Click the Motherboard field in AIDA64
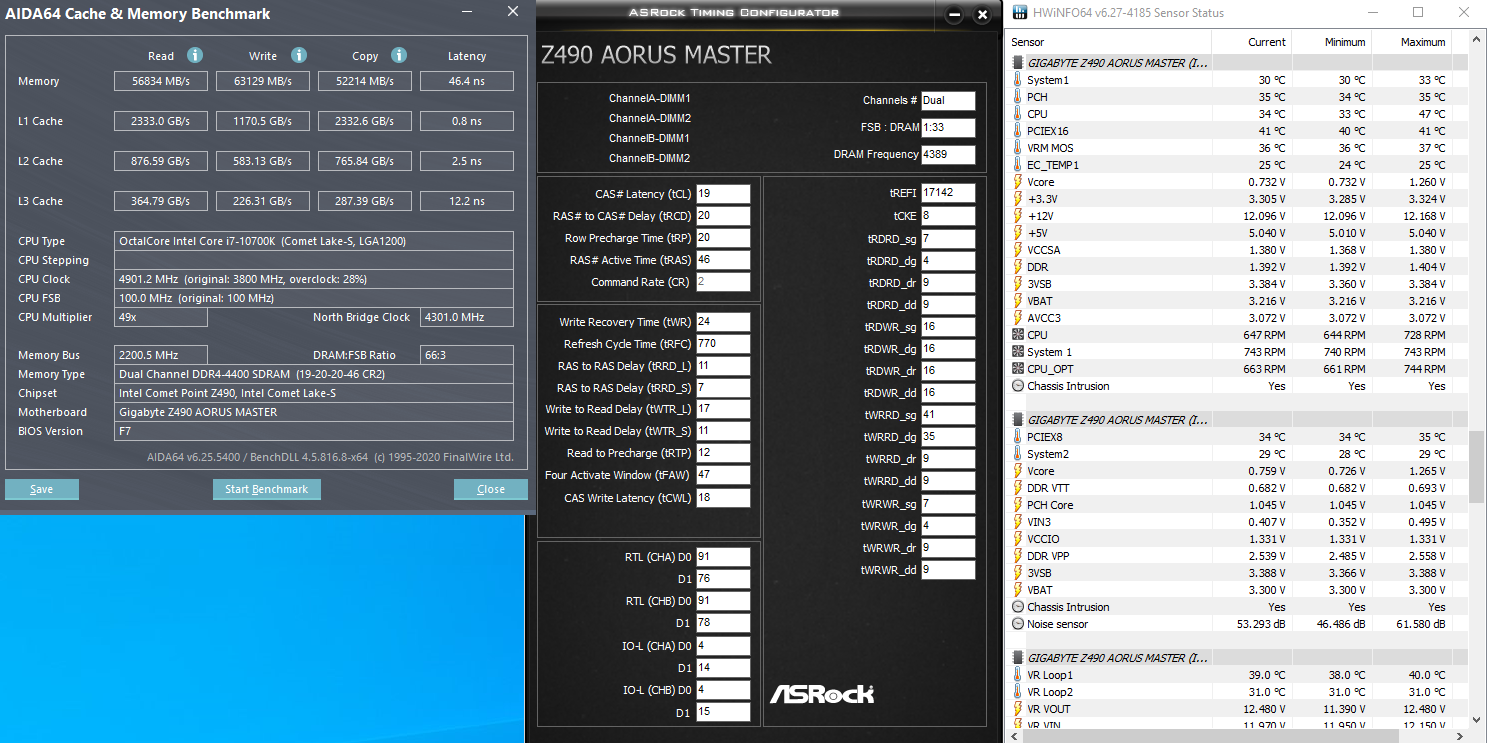The image size is (1487, 743). coord(314,412)
